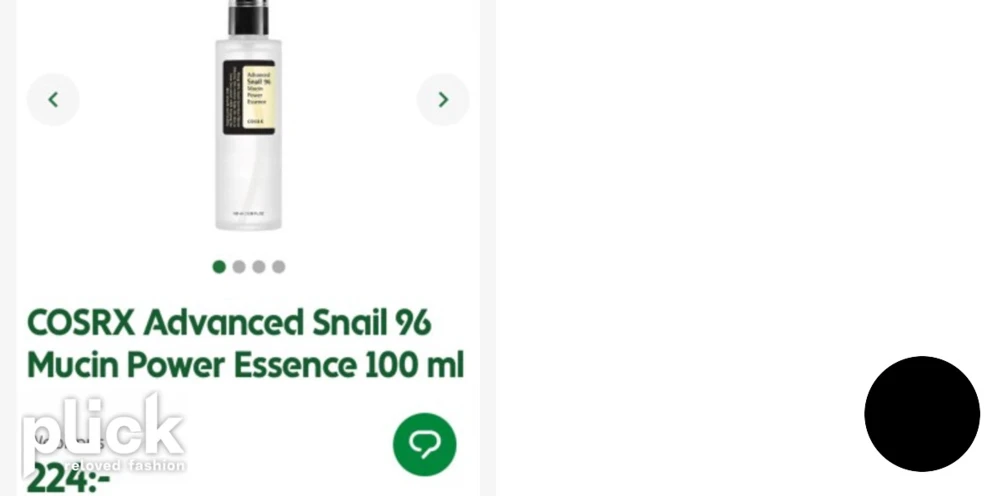Open the COSRX bottle product photo
Image resolution: width=1000 pixels, height=496 pixels.
pos(249,115)
